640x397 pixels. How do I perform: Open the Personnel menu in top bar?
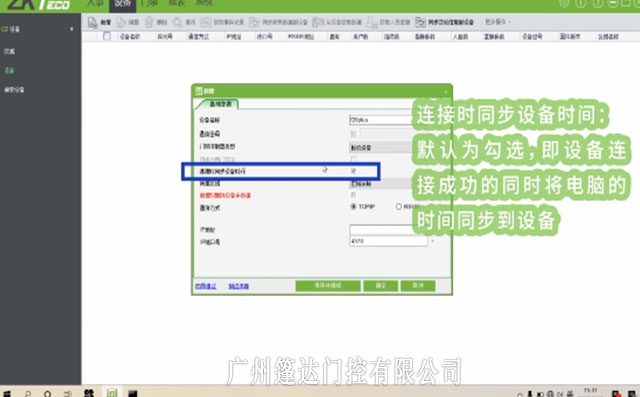[95, 4]
